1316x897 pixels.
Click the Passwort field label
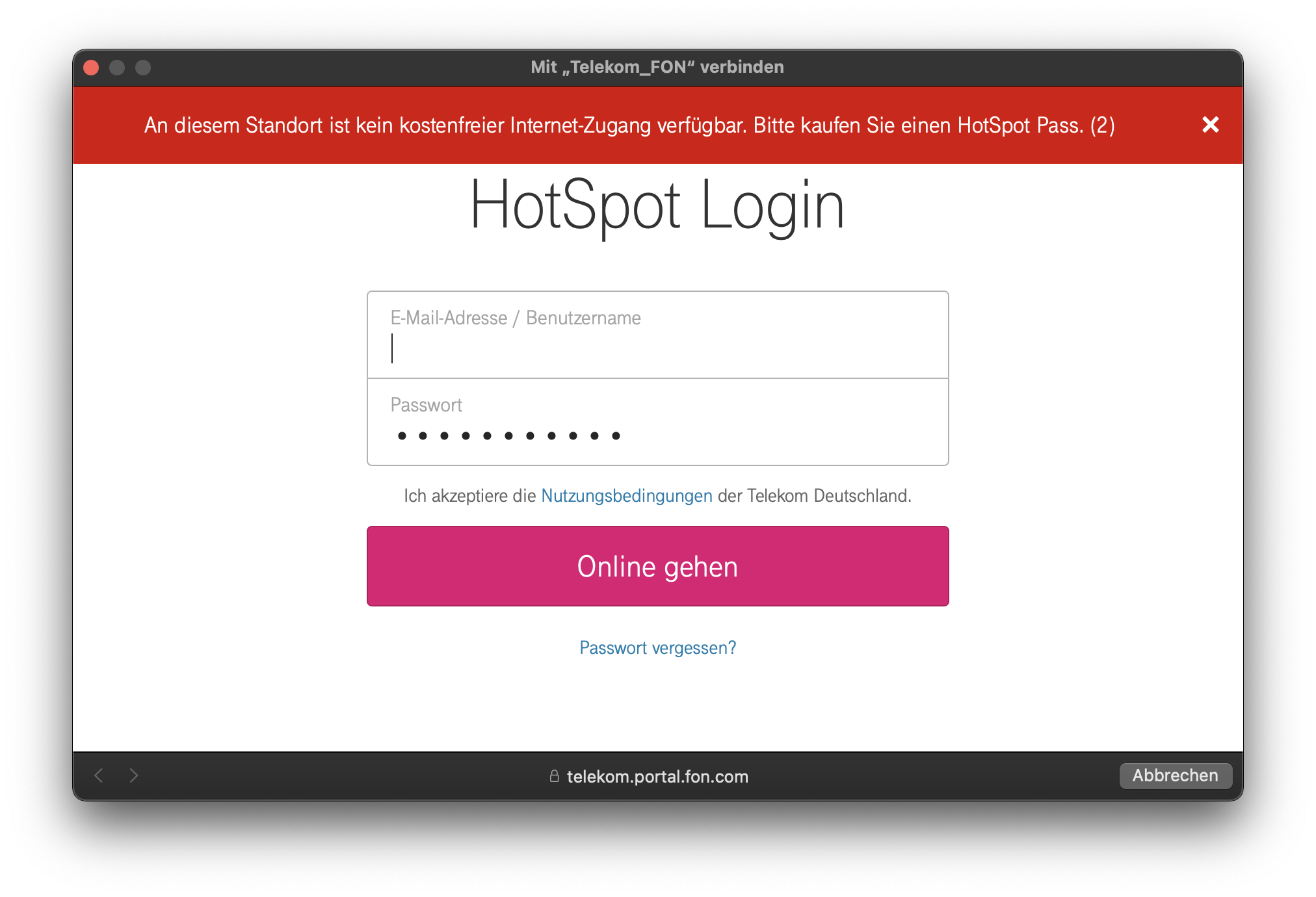pyautogui.click(x=426, y=405)
